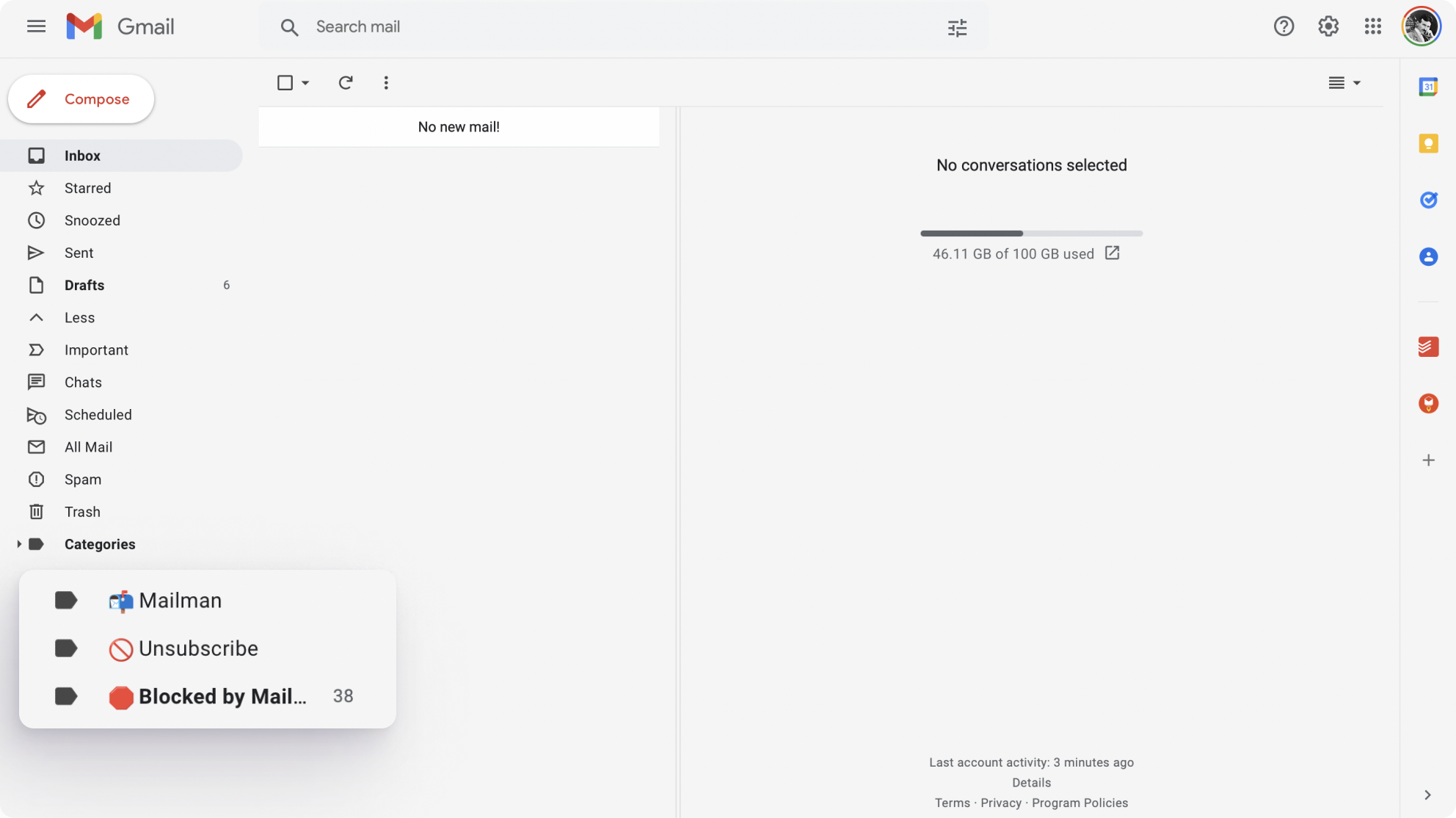Click the Gmail settings gear icon
This screenshot has height=818, width=1456.
point(1329,27)
